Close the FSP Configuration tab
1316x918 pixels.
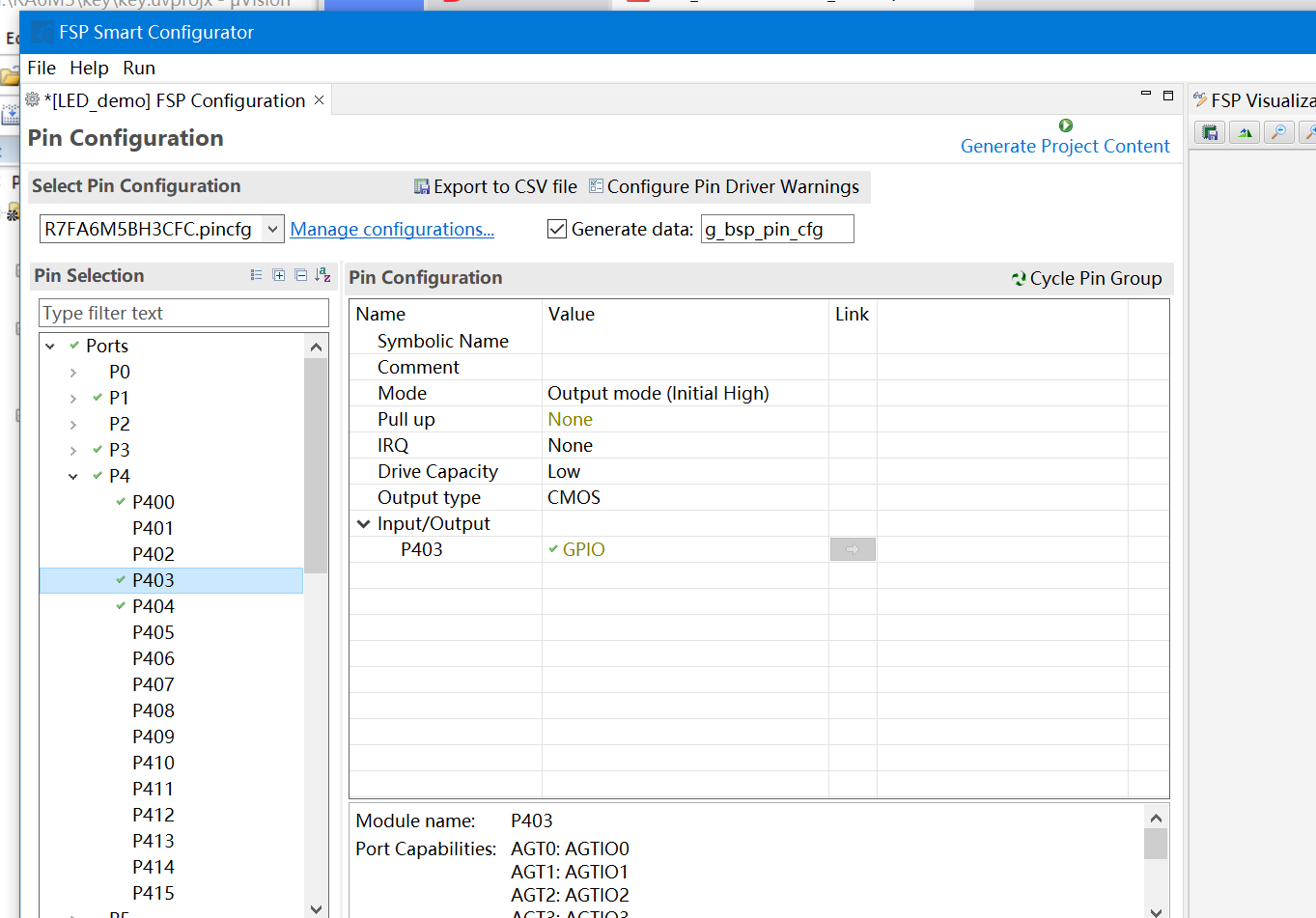coord(320,100)
